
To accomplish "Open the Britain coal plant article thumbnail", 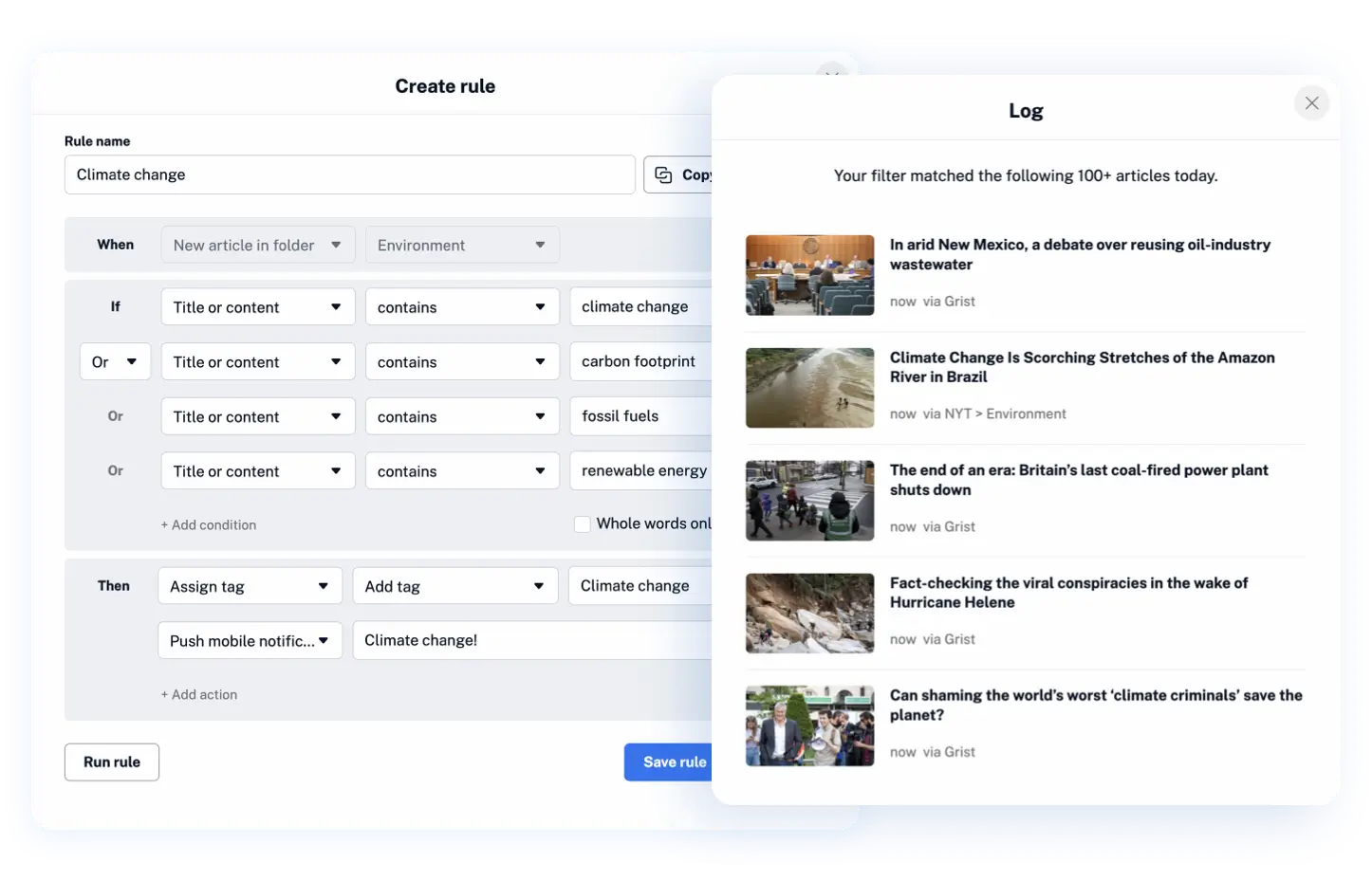I will click(x=809, y=501).
